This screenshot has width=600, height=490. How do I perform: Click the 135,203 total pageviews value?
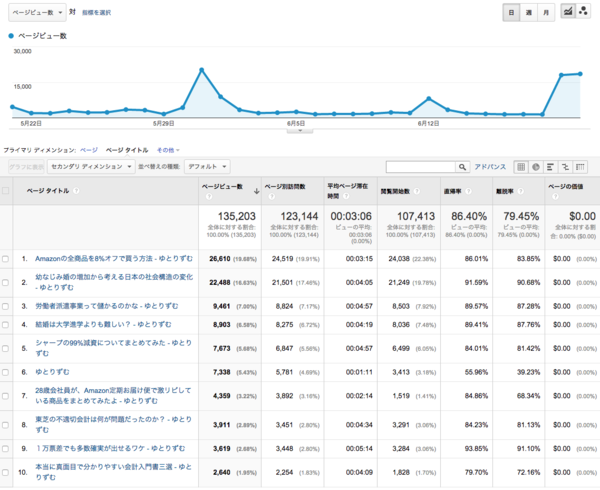[x=236, y=217]
